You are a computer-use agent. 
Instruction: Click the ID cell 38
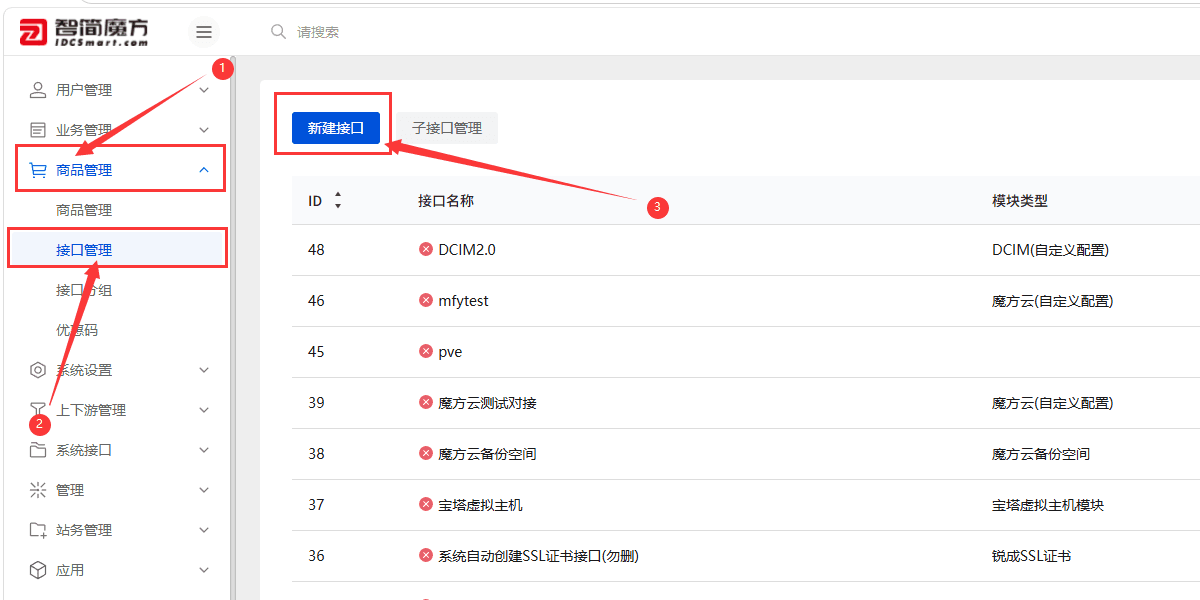316,454
